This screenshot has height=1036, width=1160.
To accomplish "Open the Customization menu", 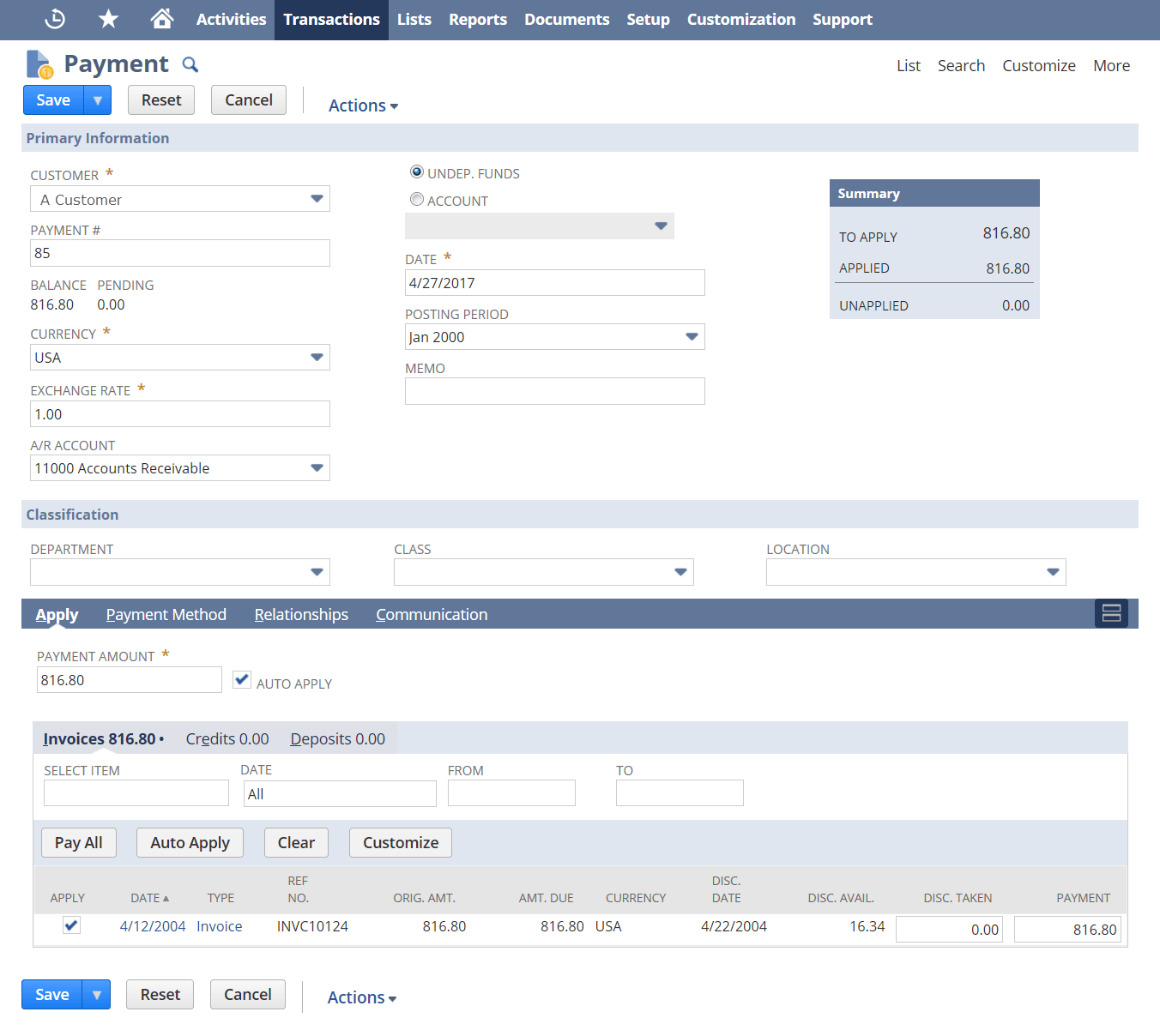I will click(741, 19).
